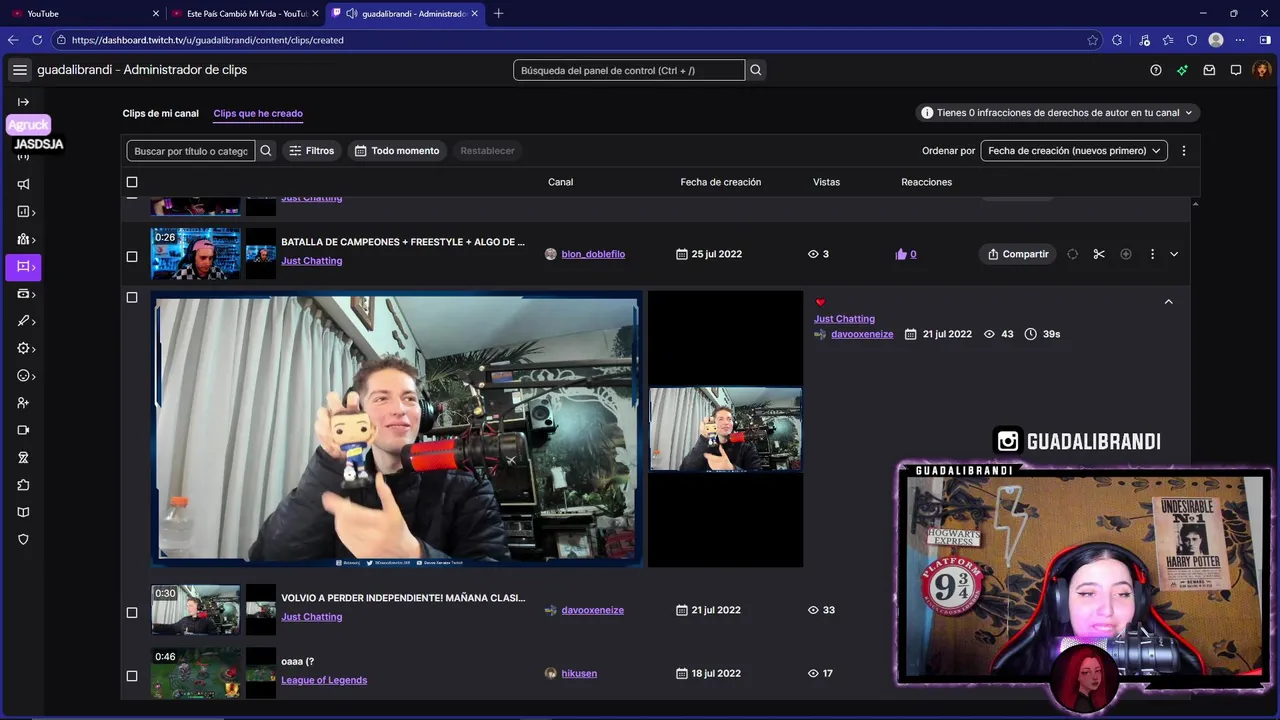Open the oaaa clip thumbnail

pyautogui.click(x=195, y=673)
